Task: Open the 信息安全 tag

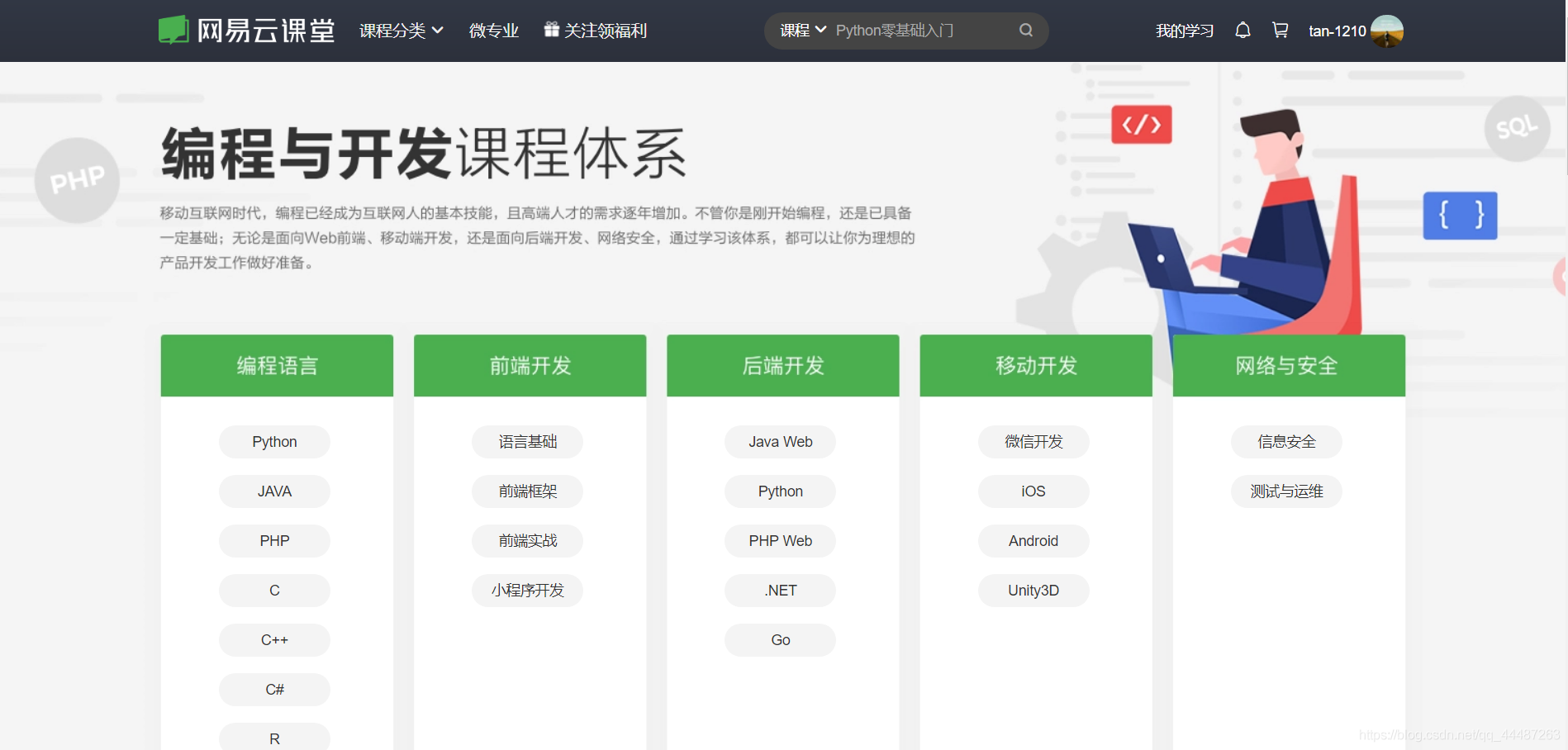Action: click(1286, 442)
